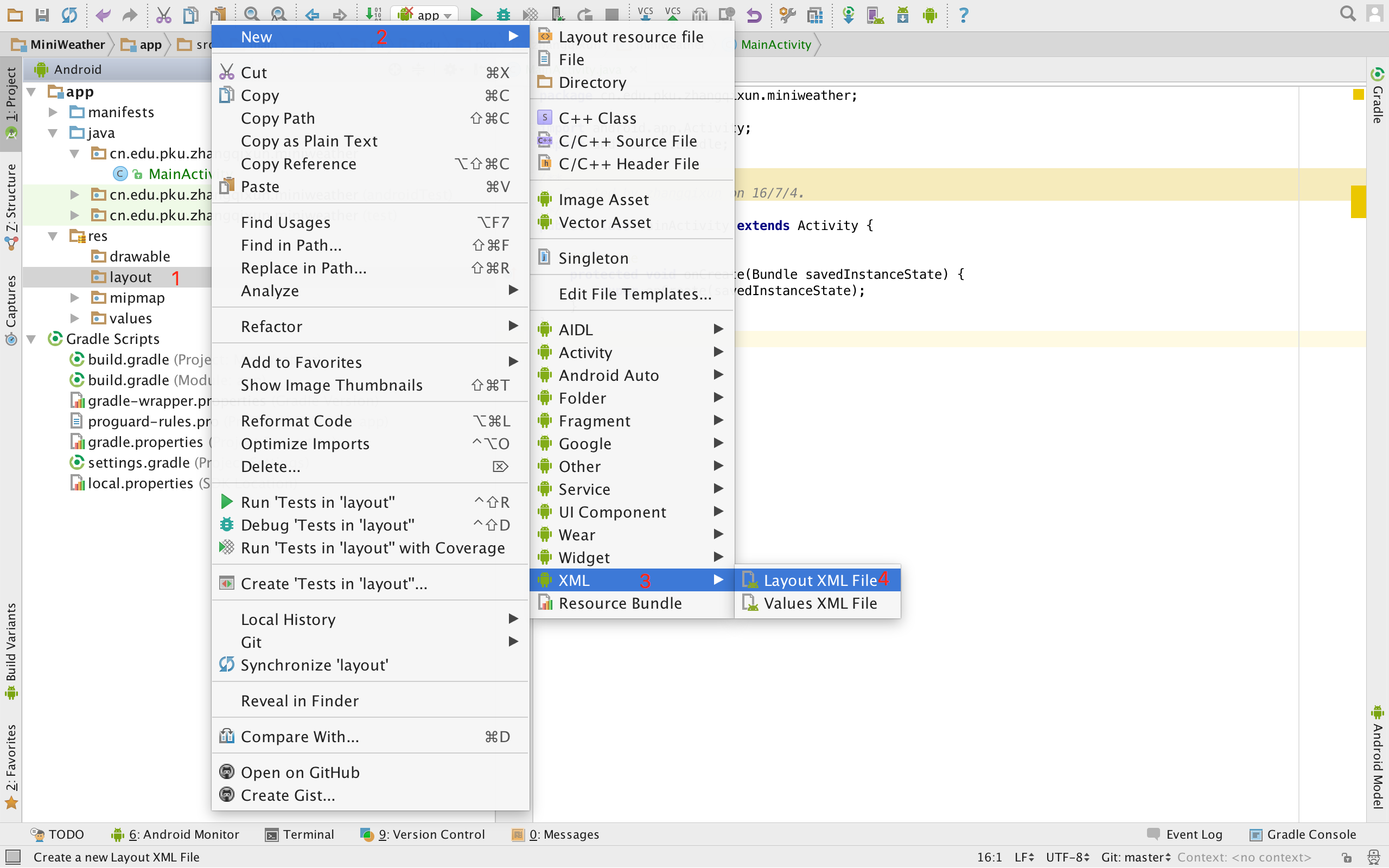Image resolution: width=1389 pixels, height=868 pixels.
Task: Click the VCS Commit Changes icon
Action: [x=673, y=14]
